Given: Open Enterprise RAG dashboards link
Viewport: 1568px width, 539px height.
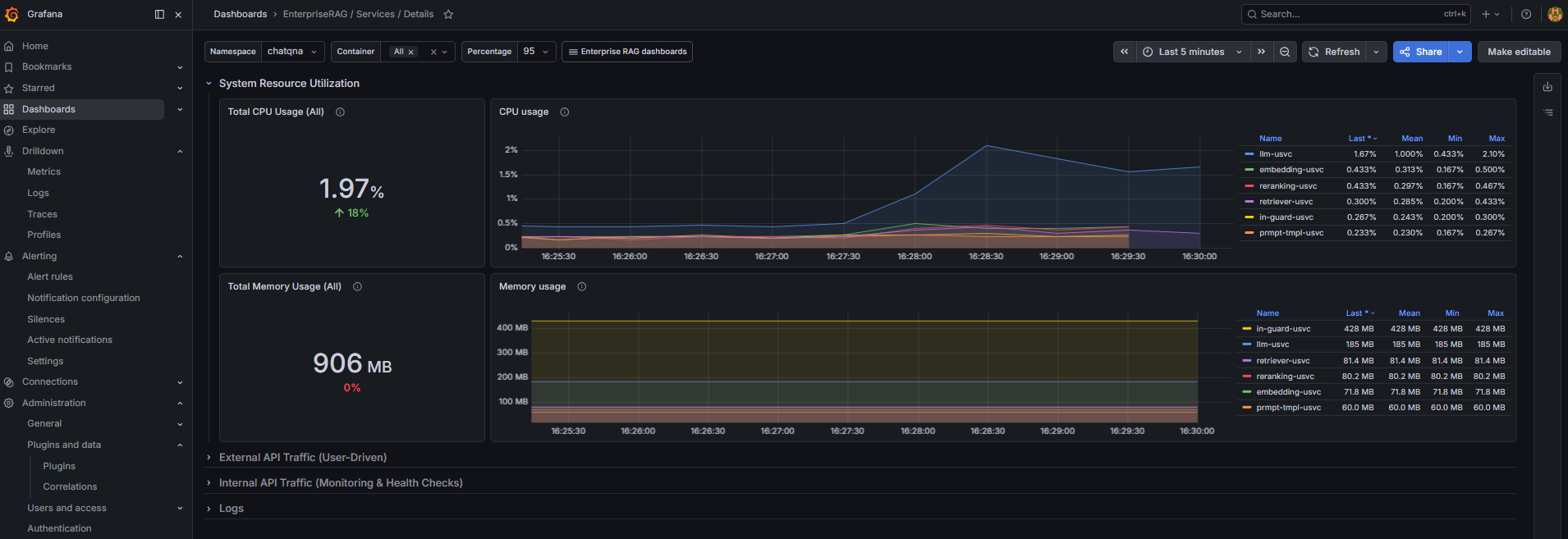Looking at the screenshot, I should click(627, 52).
